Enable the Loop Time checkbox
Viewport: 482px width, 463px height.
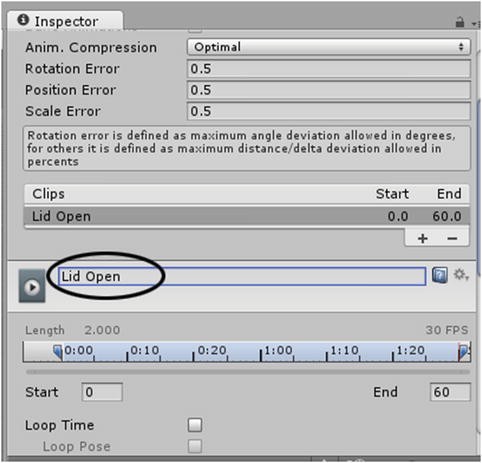click(x=195, y=425)
